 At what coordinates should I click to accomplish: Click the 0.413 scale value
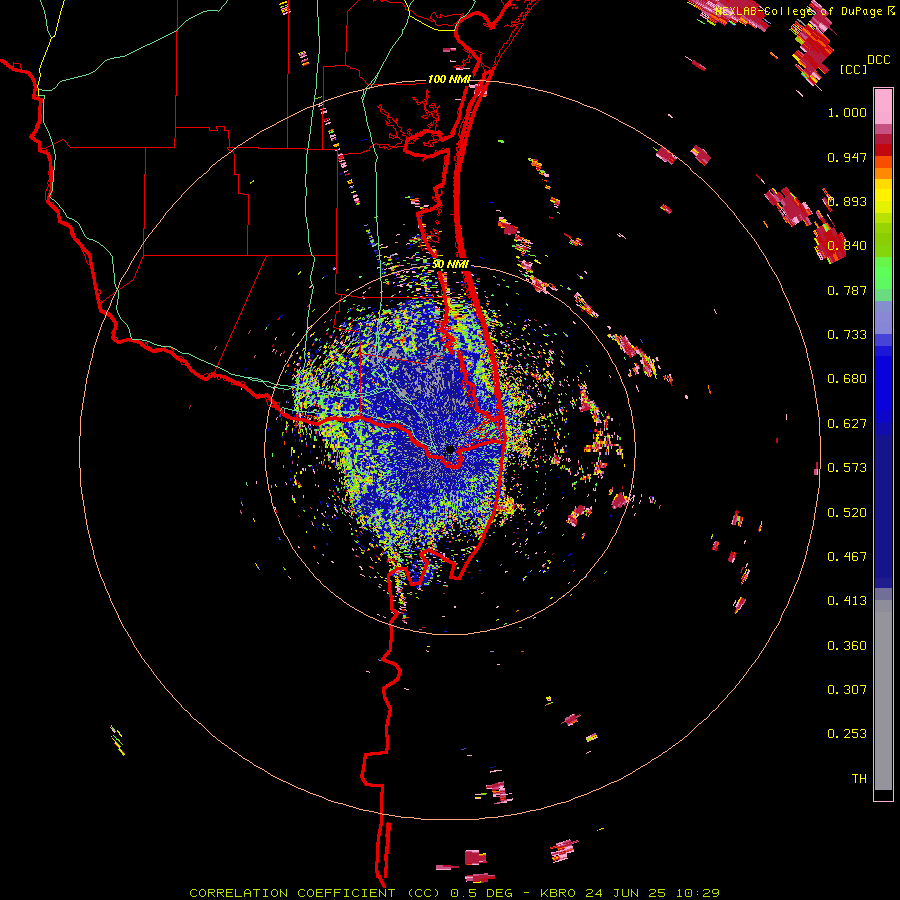click(x=847, y=601)
